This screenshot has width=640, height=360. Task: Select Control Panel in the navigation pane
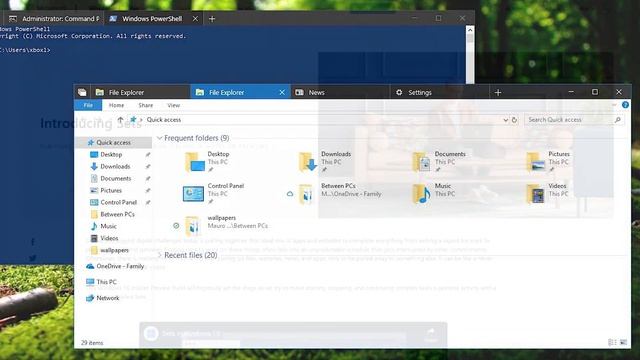118,202
